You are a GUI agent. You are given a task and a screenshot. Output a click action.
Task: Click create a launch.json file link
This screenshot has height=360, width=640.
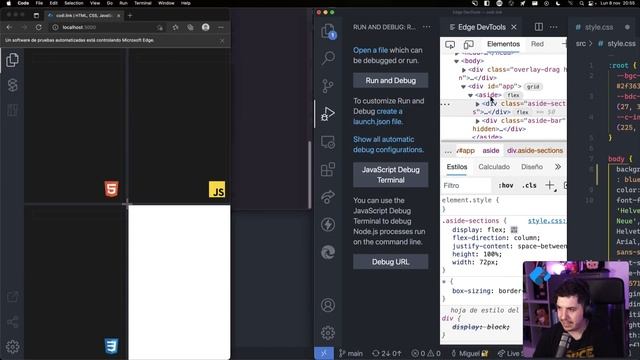click(378, 116)
